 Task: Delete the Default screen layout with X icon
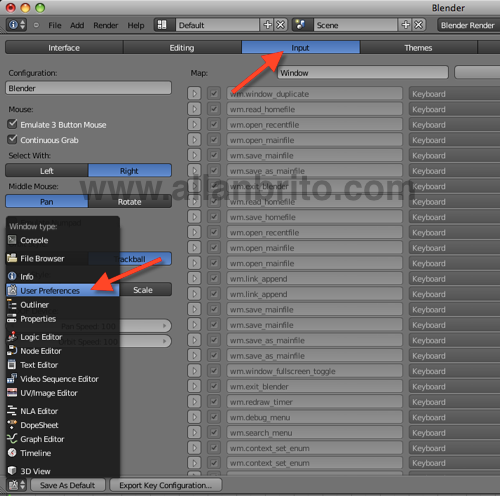point(281,25)
